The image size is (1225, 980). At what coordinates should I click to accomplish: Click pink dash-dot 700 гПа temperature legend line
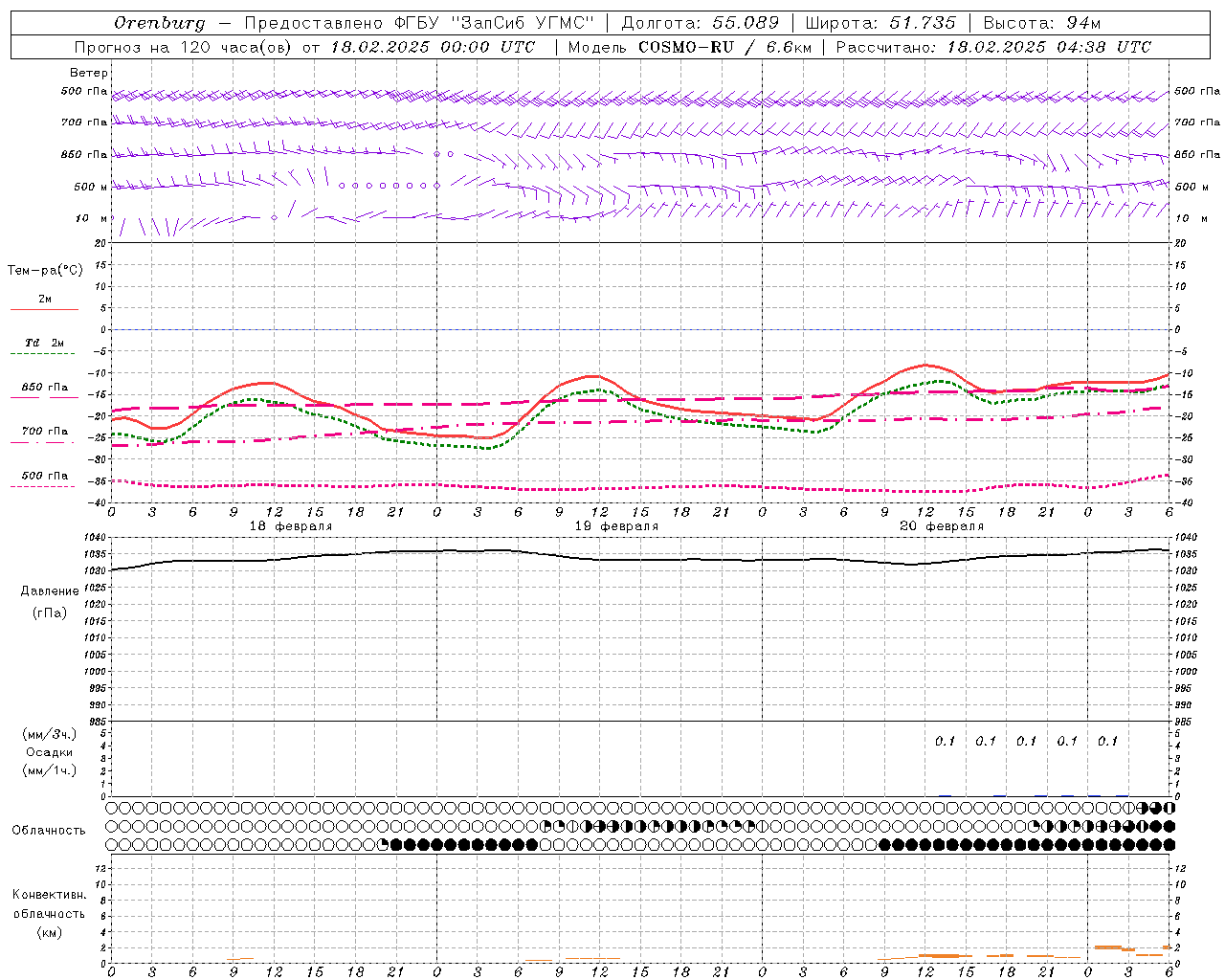(42, 443)
